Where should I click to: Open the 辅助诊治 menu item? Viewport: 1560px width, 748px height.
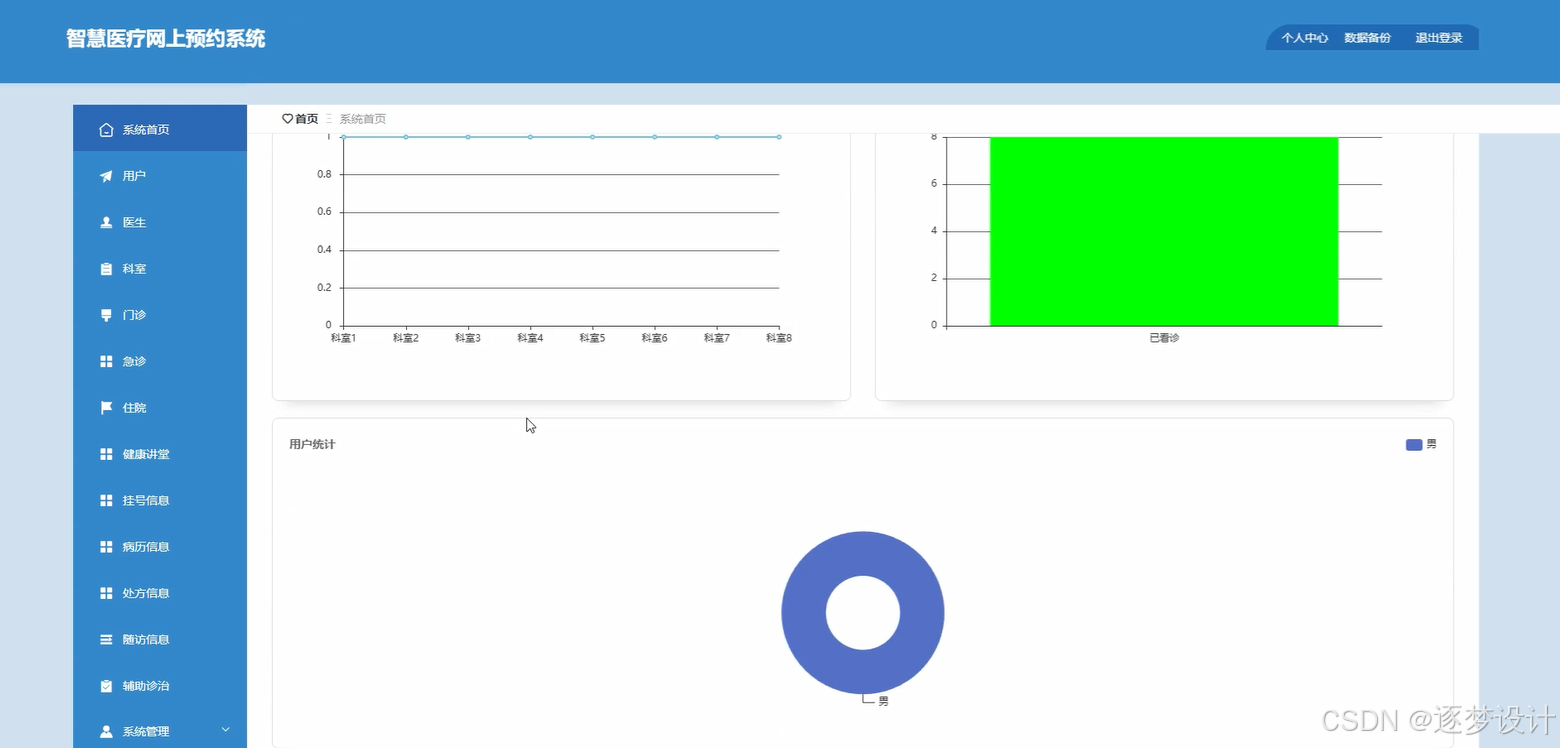tap(160, 686)
